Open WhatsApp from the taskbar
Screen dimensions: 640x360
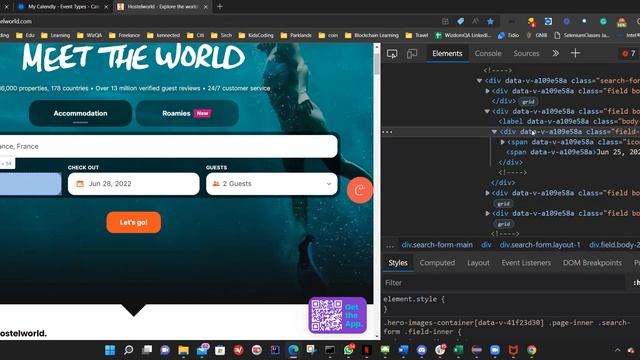pos(349,350)
